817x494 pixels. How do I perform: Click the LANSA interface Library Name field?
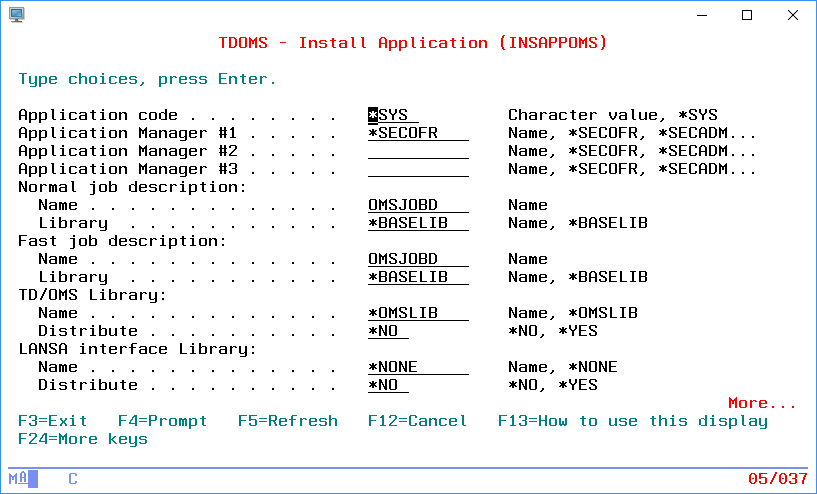[x=417, y=367]
